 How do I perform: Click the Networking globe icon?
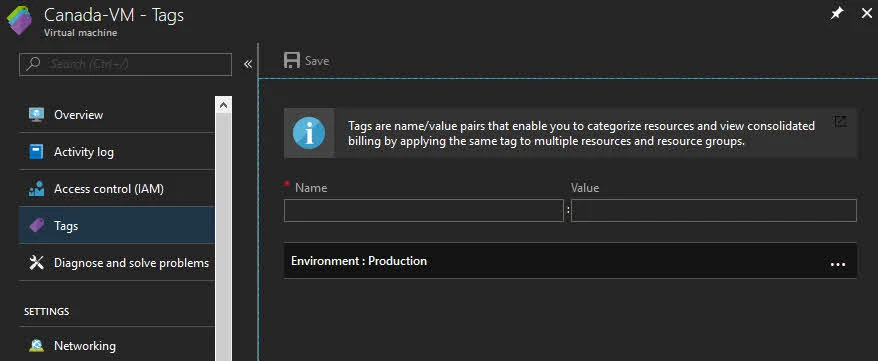(x=36, y=346)
